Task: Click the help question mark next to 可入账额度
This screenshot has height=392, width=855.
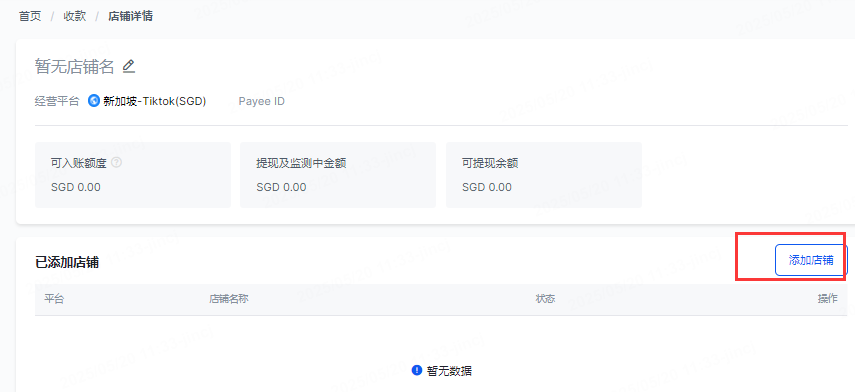Action: coord(116,162)
